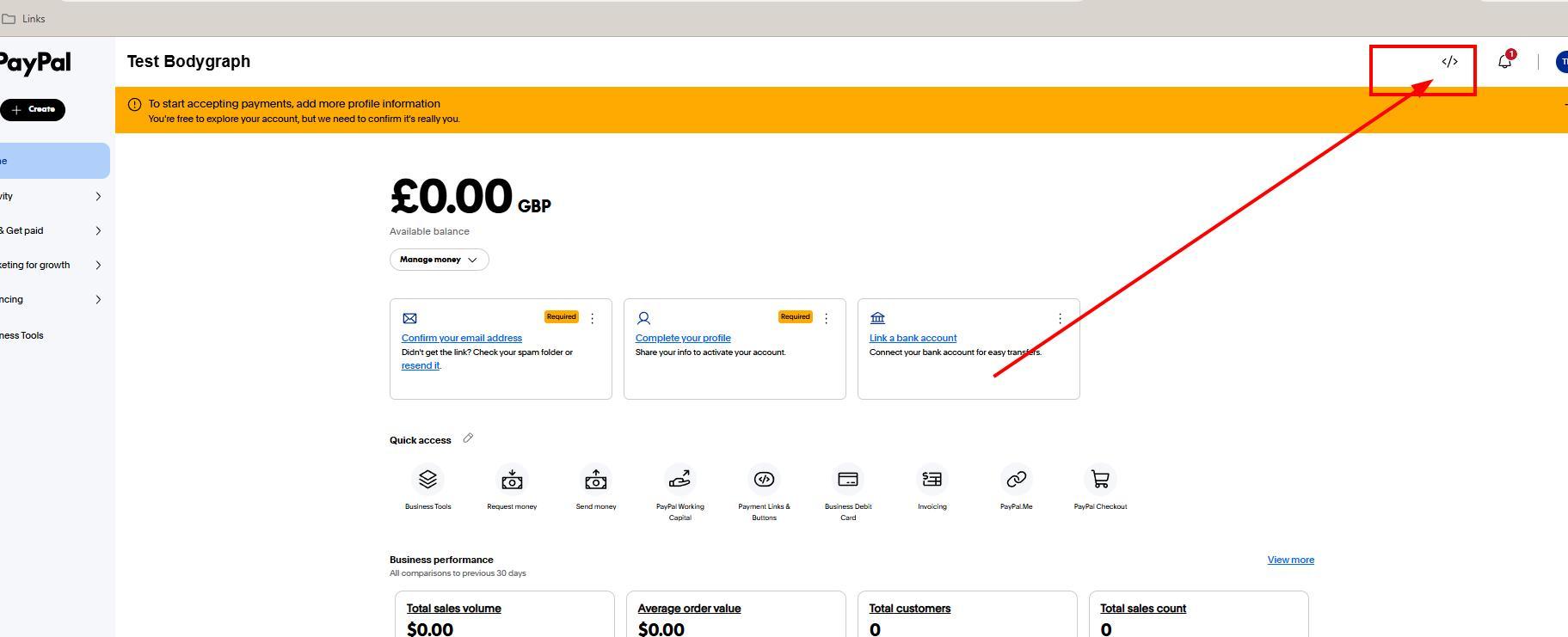Click the Business Tools quick access icon
Image resolution: width=1568 pixels, height=637 pixels.
(x=427, y=480)
